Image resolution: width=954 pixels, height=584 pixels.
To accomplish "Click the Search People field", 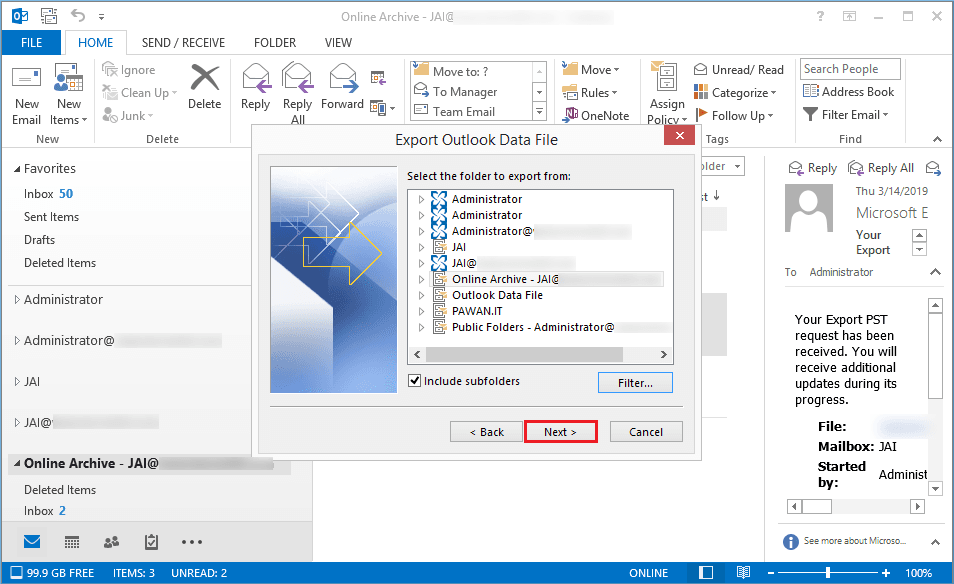I will 850,69.
